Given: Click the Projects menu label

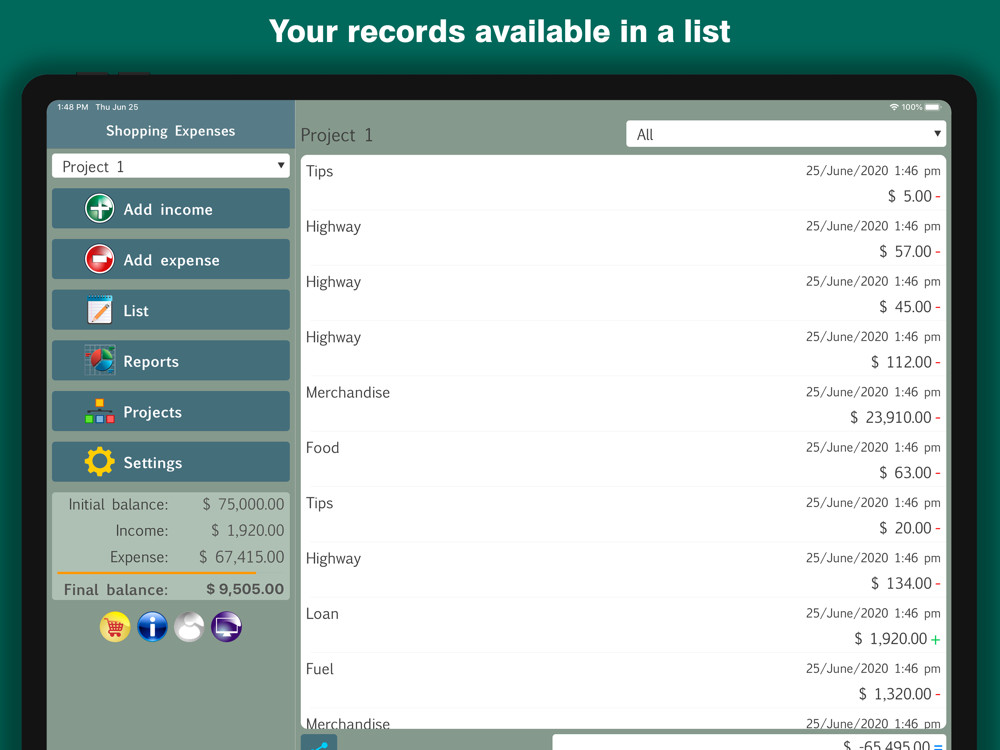Looking at the screenshot, I should [152, 413].
